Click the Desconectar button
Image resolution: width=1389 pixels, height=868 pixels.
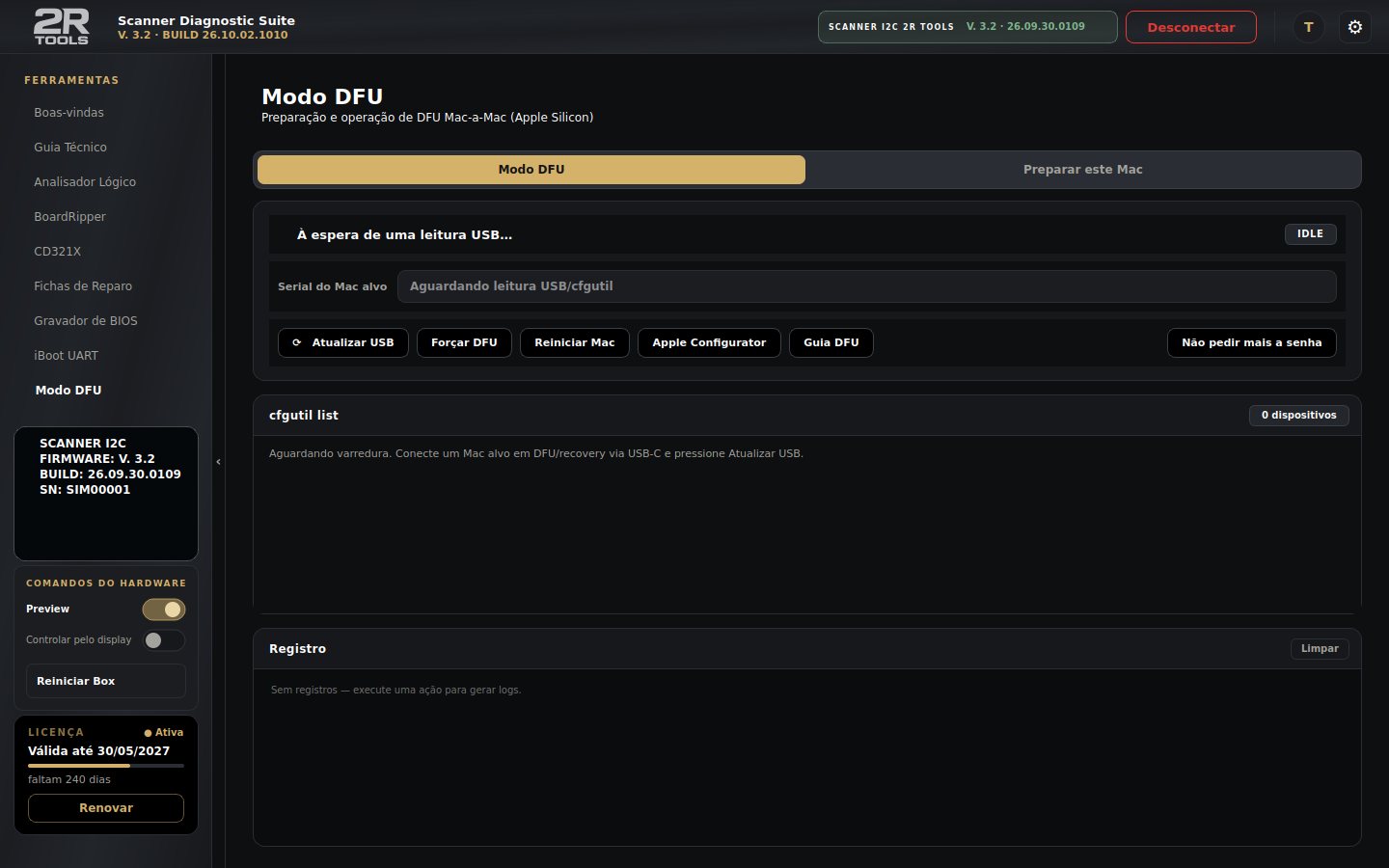click(x=1191, y=27)
